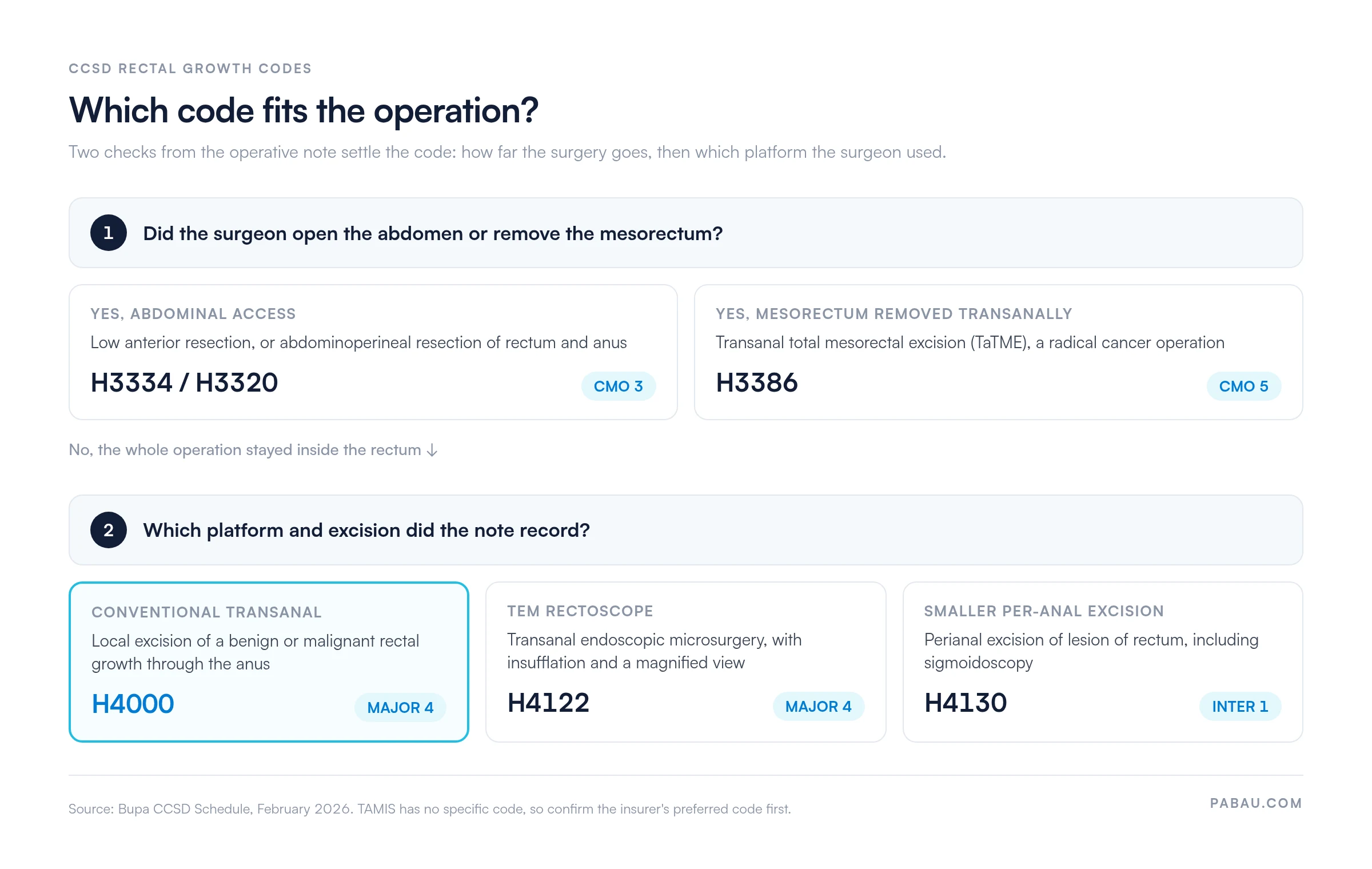Select the Smaller Per-Anal Excision card
1372x869 pixels.
1103,662
